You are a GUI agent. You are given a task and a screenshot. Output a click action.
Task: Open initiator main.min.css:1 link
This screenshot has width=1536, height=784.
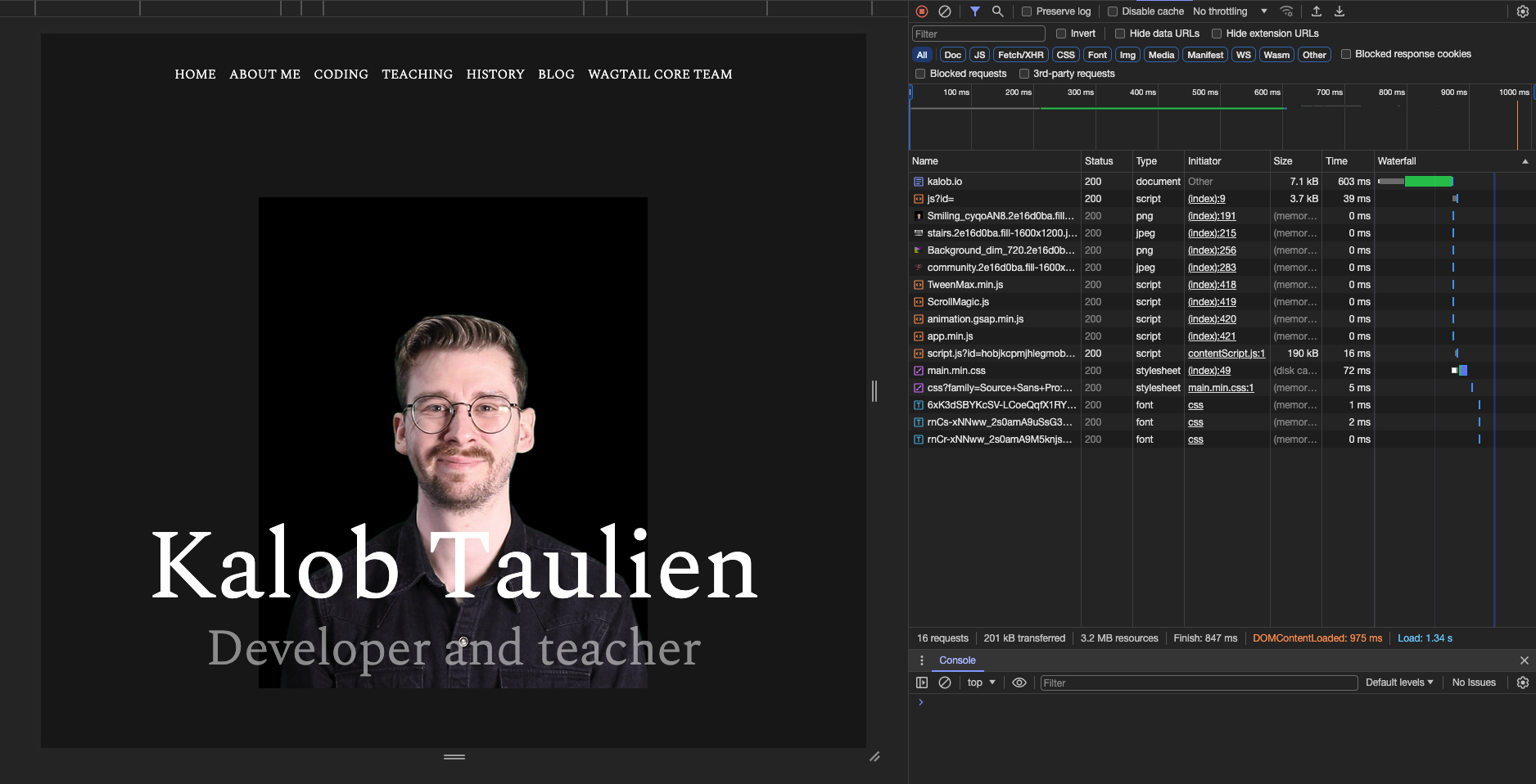coord(1221,388)
